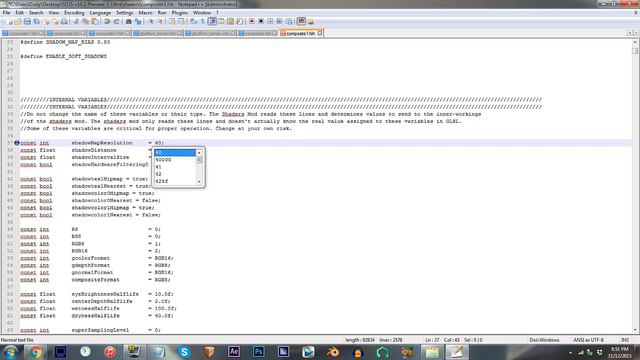Open the Document Map toolbar icon
The image size is (640, 360).
[x=230, y=21]
